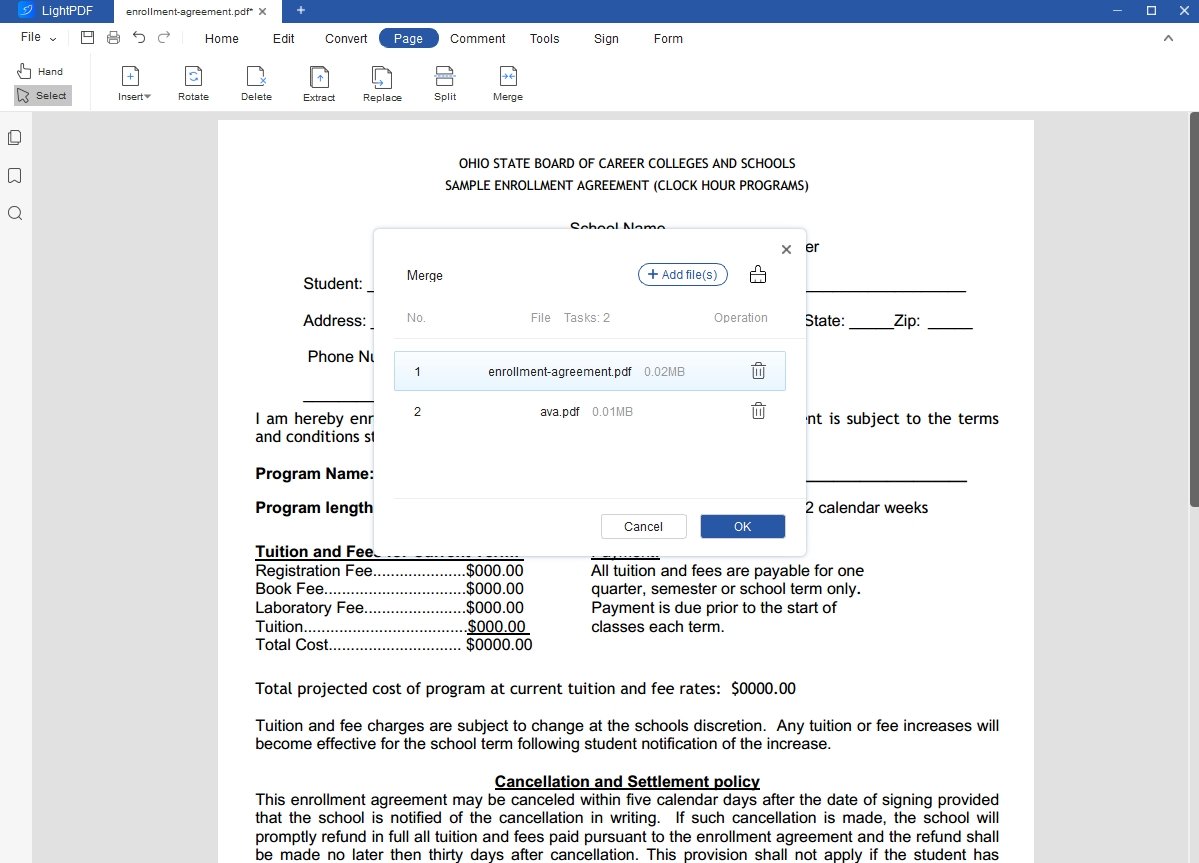Click the Rotate page icon
This screenshot has width=1199, height=863.
[193, 78]
